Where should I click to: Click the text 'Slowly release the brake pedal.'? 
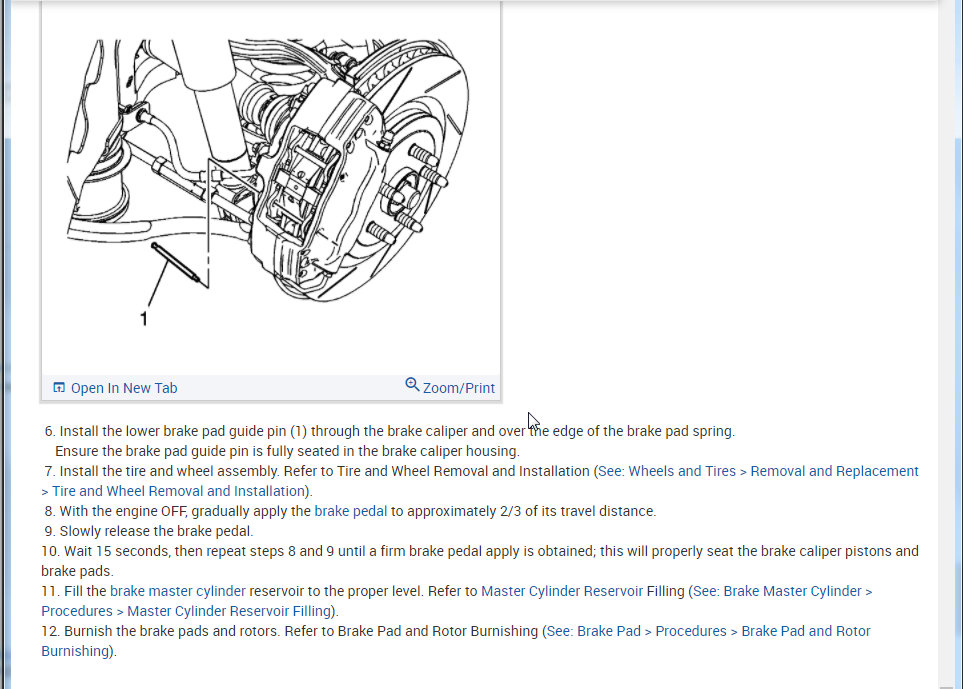tap(156, 531)
